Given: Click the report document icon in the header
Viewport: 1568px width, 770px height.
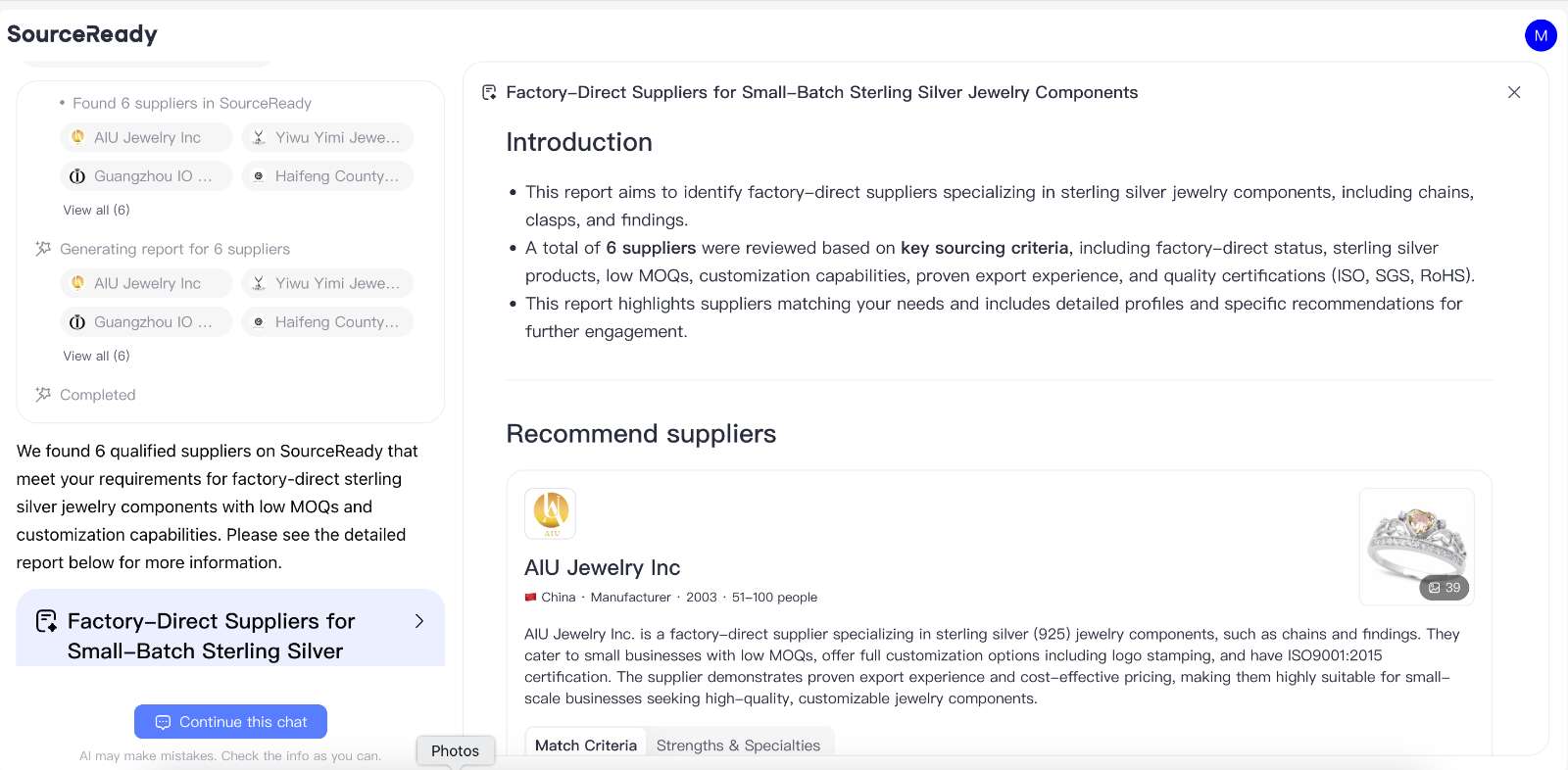Looking at the screenshot, I should tap(489, 92).
